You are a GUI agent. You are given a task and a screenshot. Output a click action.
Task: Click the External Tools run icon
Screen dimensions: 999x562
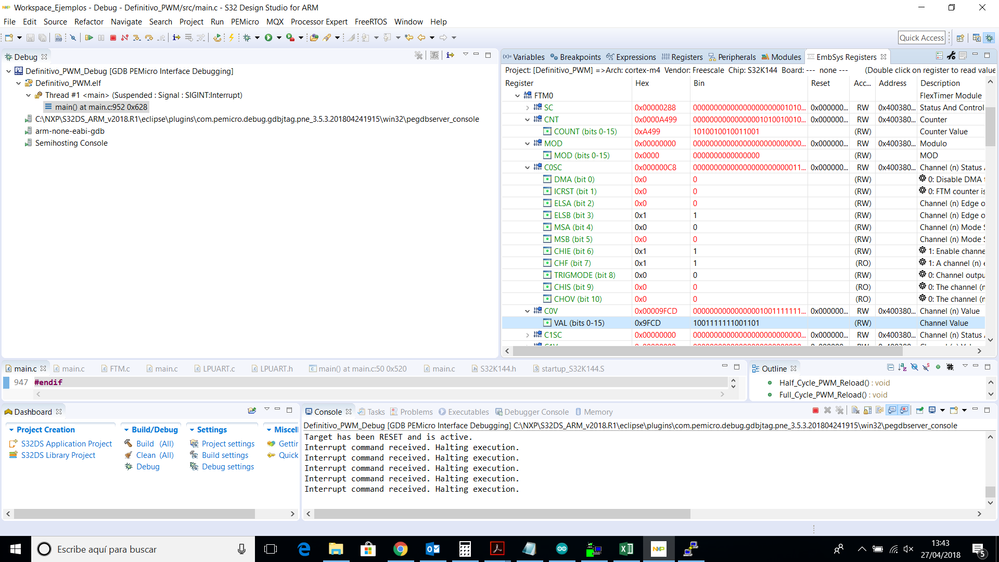(290, 38)
